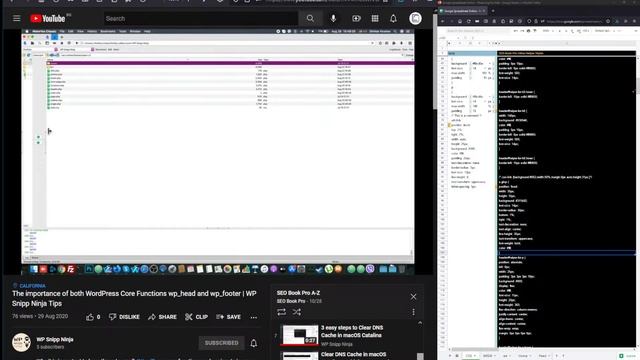Click the black header cell in the spreadsheet
Screen dimensions: 640x360
(566, 53)
